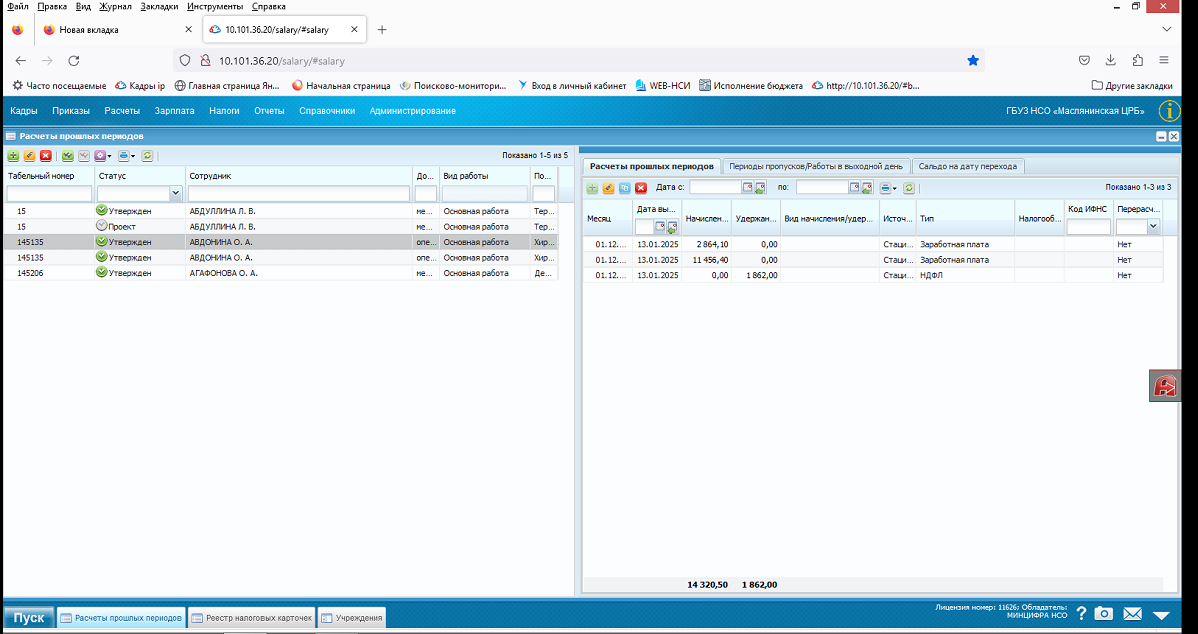Screen dimensions: 1198x634
Task: Revoke approval with grey checkmark toolbar icon
Action: (x=84, y=156)
